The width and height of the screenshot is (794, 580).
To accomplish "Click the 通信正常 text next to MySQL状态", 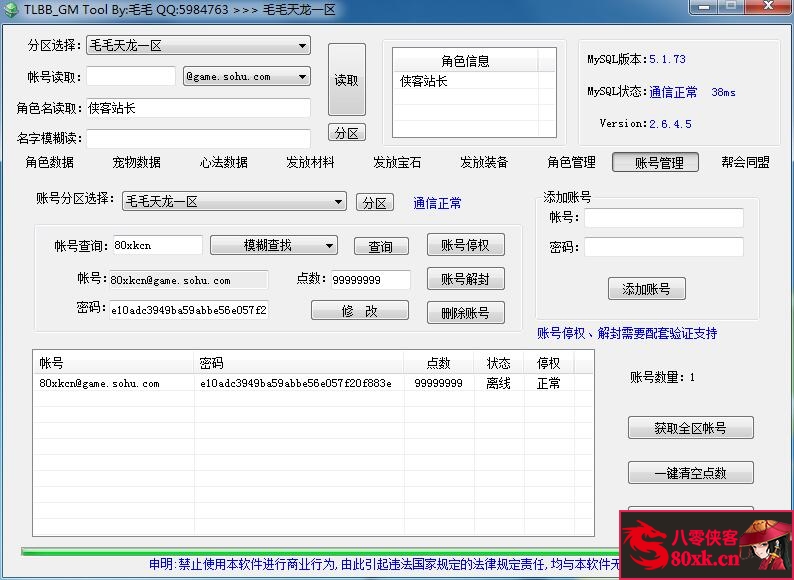I will pos(673,92).
